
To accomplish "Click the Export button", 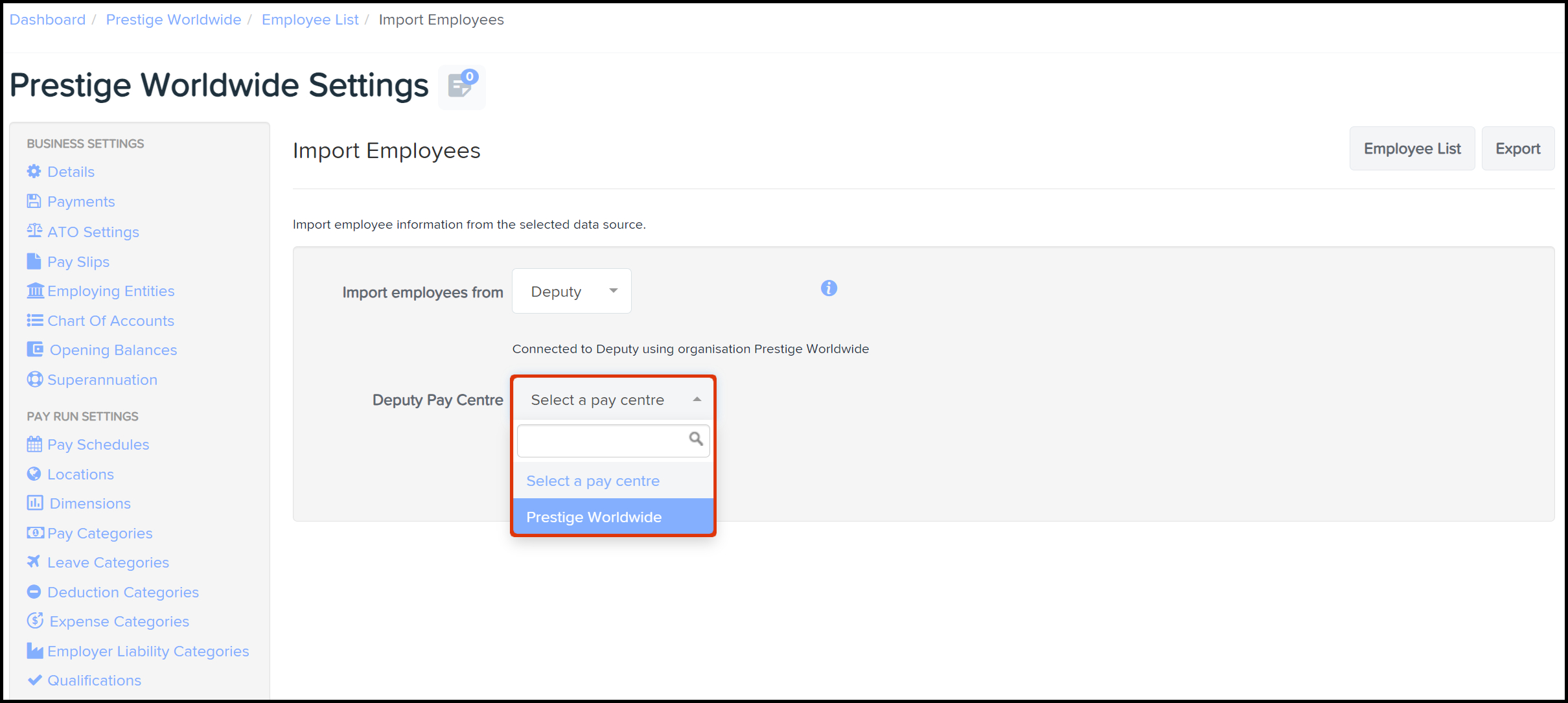I will pos(1517,149).
